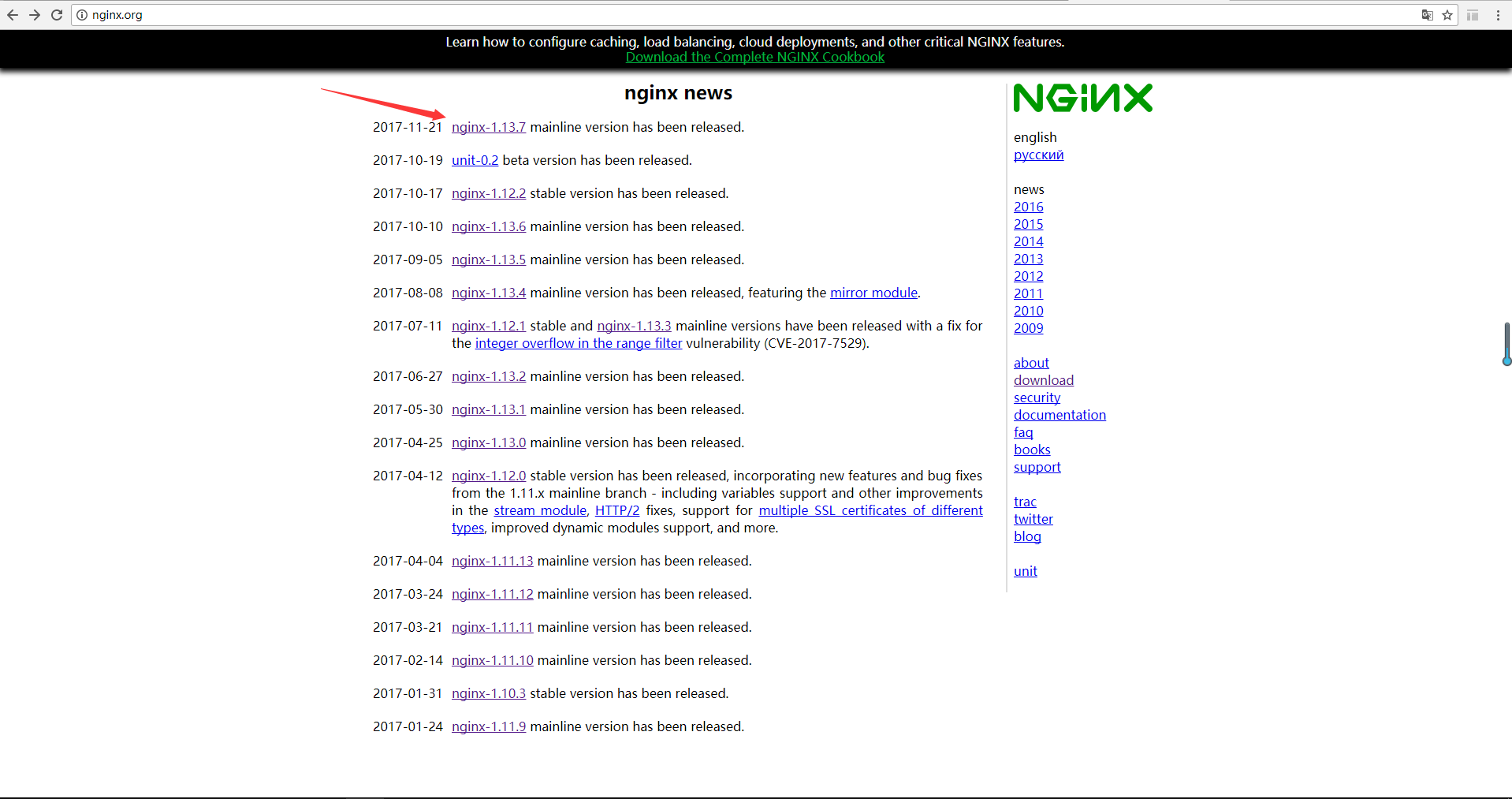This screenshot has height=799, width=1512.
Task: Open the books page
Action: coord(1032,450)
